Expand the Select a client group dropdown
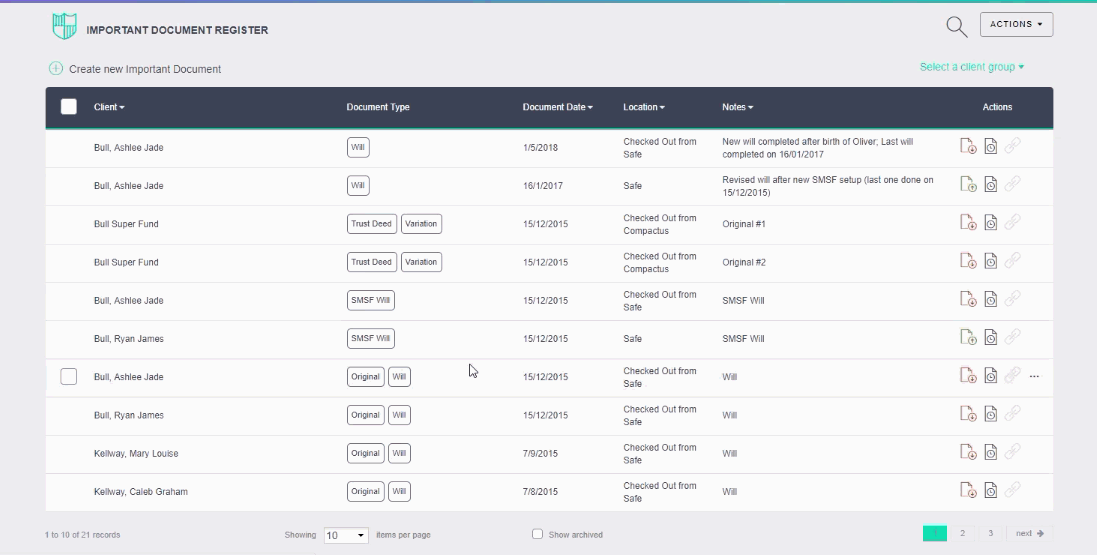This screenshot has height=555, width=1097. pyautogui.click(x=971, y=67)
